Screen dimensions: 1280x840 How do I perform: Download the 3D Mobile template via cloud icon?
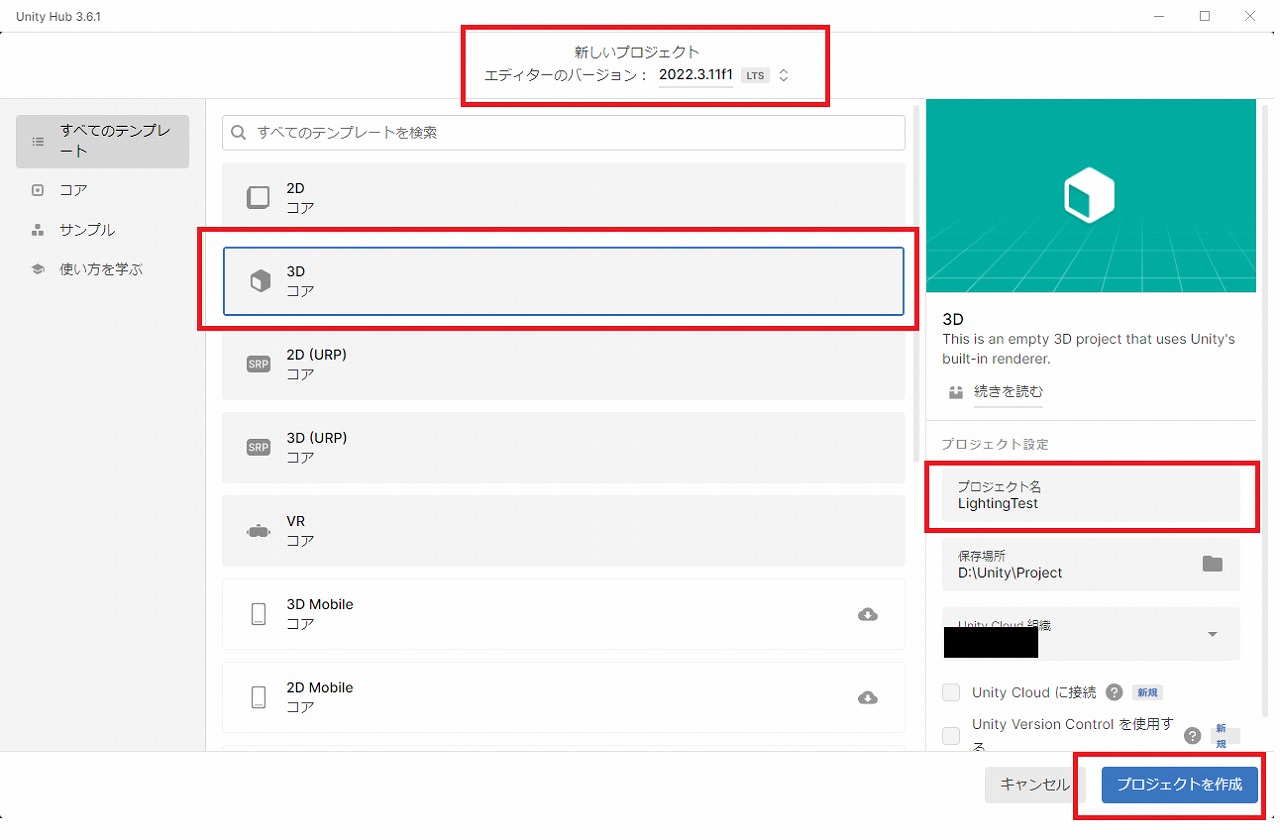point(868,614)
